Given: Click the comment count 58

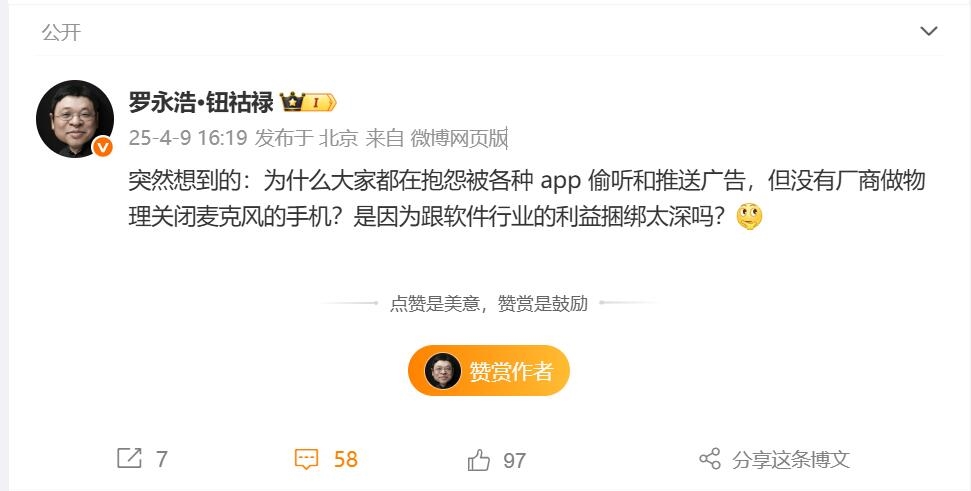Looking at the screenshot, I should [x=346, y=459].
